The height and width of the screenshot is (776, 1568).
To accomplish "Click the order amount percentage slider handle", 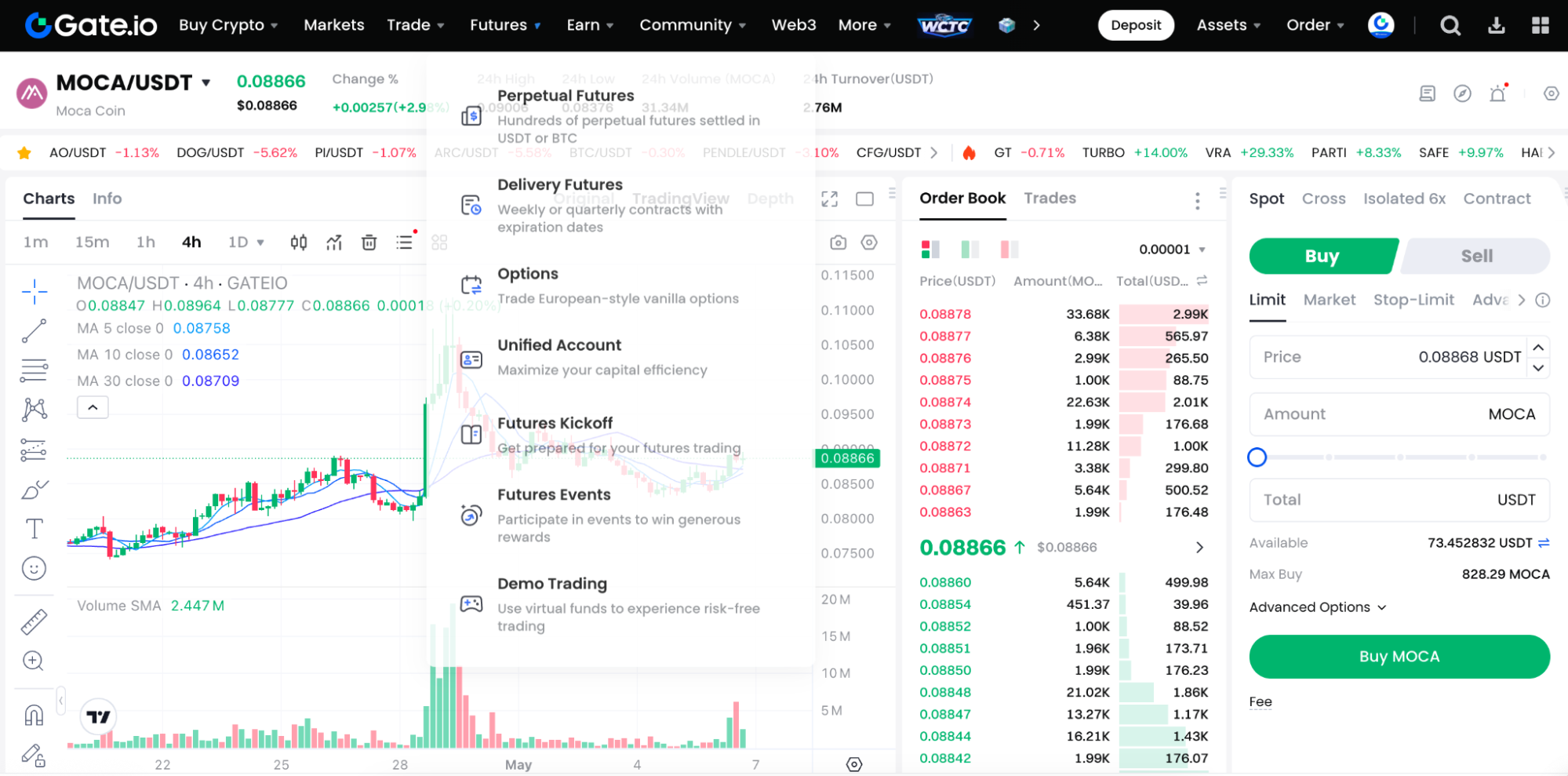I will (1257, 457).
